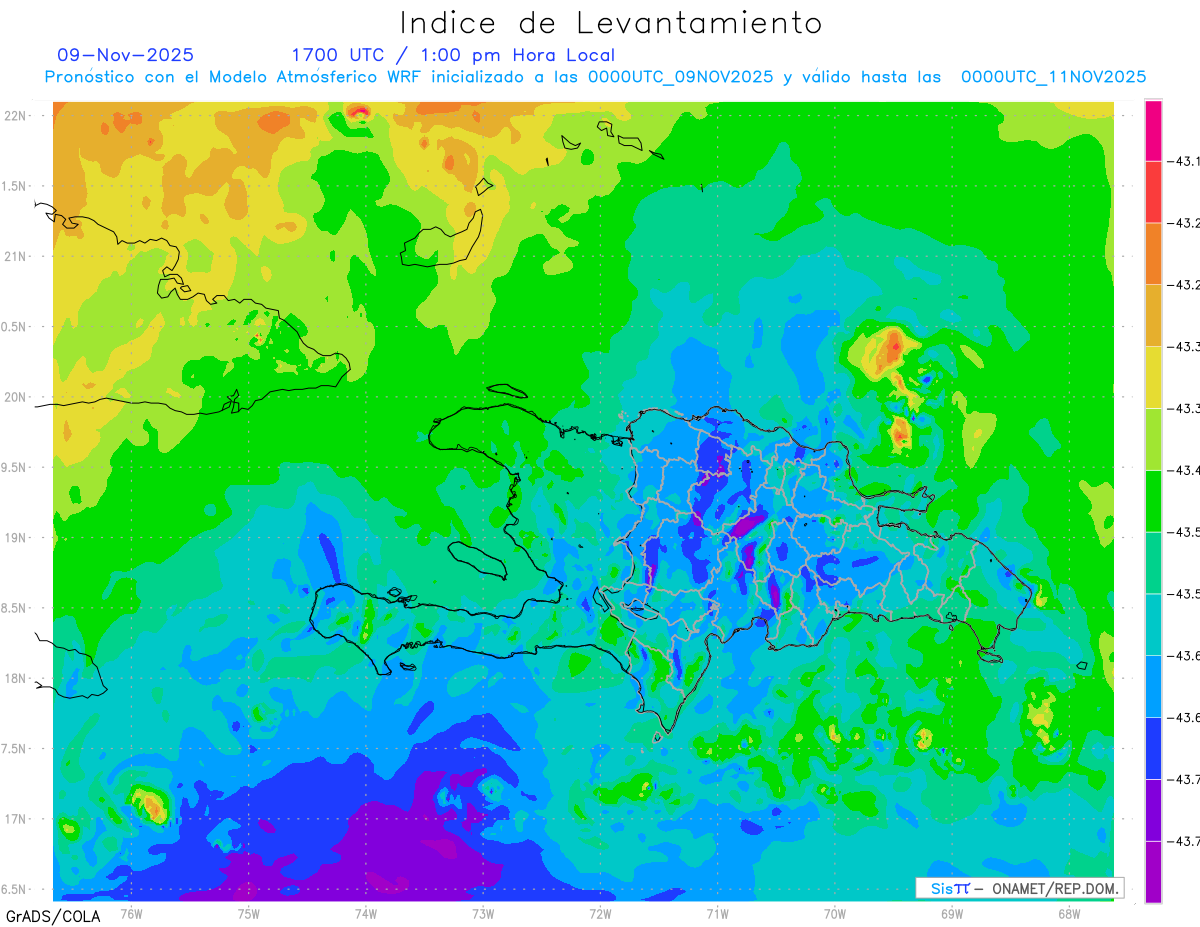Click the '8.5N' latitude label
The image size is (1200, 927).
(15, 608)
